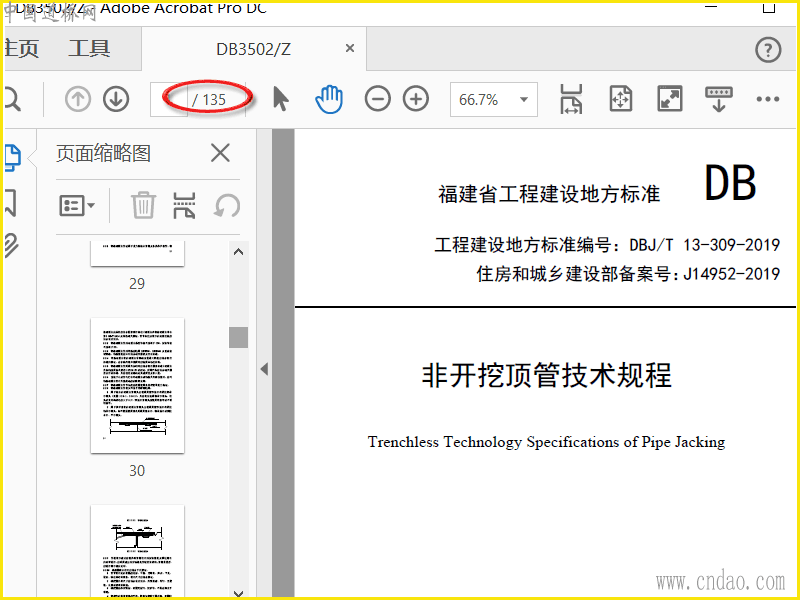Open the search magnifier tool
This screenshot has width=800, height=600.
click(x=12, y=99)
